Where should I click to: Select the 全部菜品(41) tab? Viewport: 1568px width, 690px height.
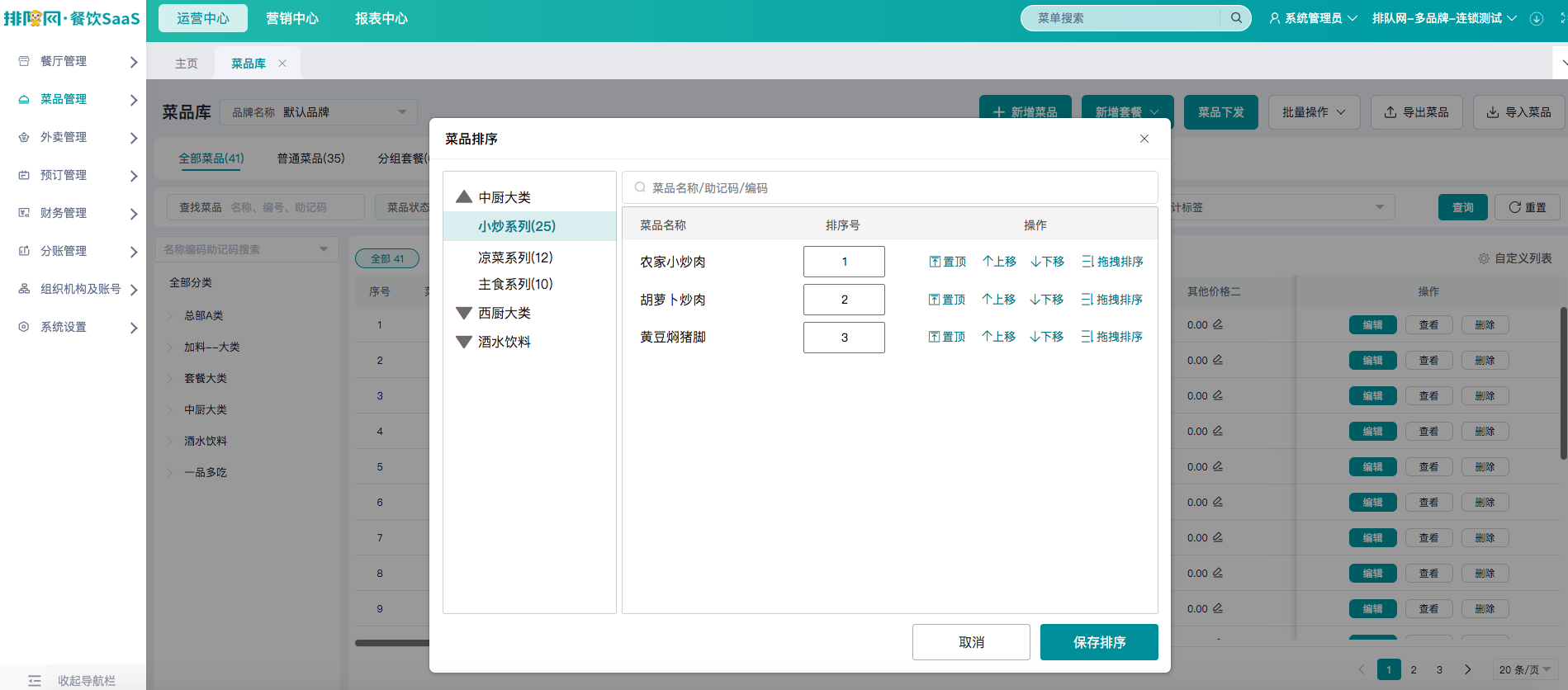point(211,158)
